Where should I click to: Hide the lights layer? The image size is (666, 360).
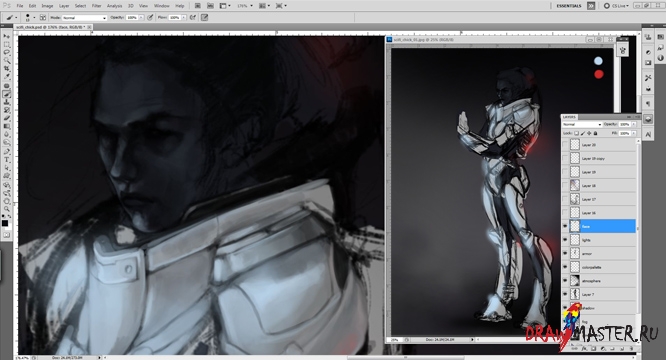[565, 240]
